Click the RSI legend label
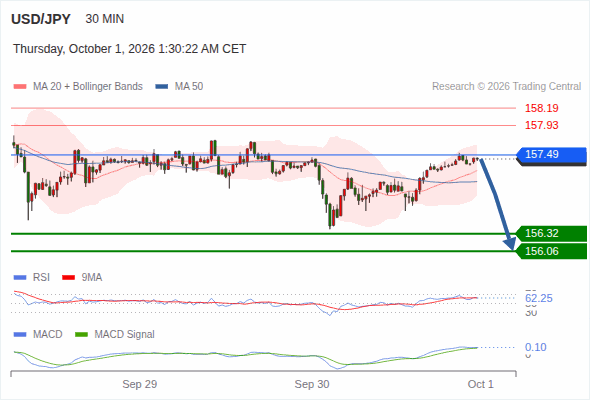This screenshot has height=400, width=590. coord(41,278)
